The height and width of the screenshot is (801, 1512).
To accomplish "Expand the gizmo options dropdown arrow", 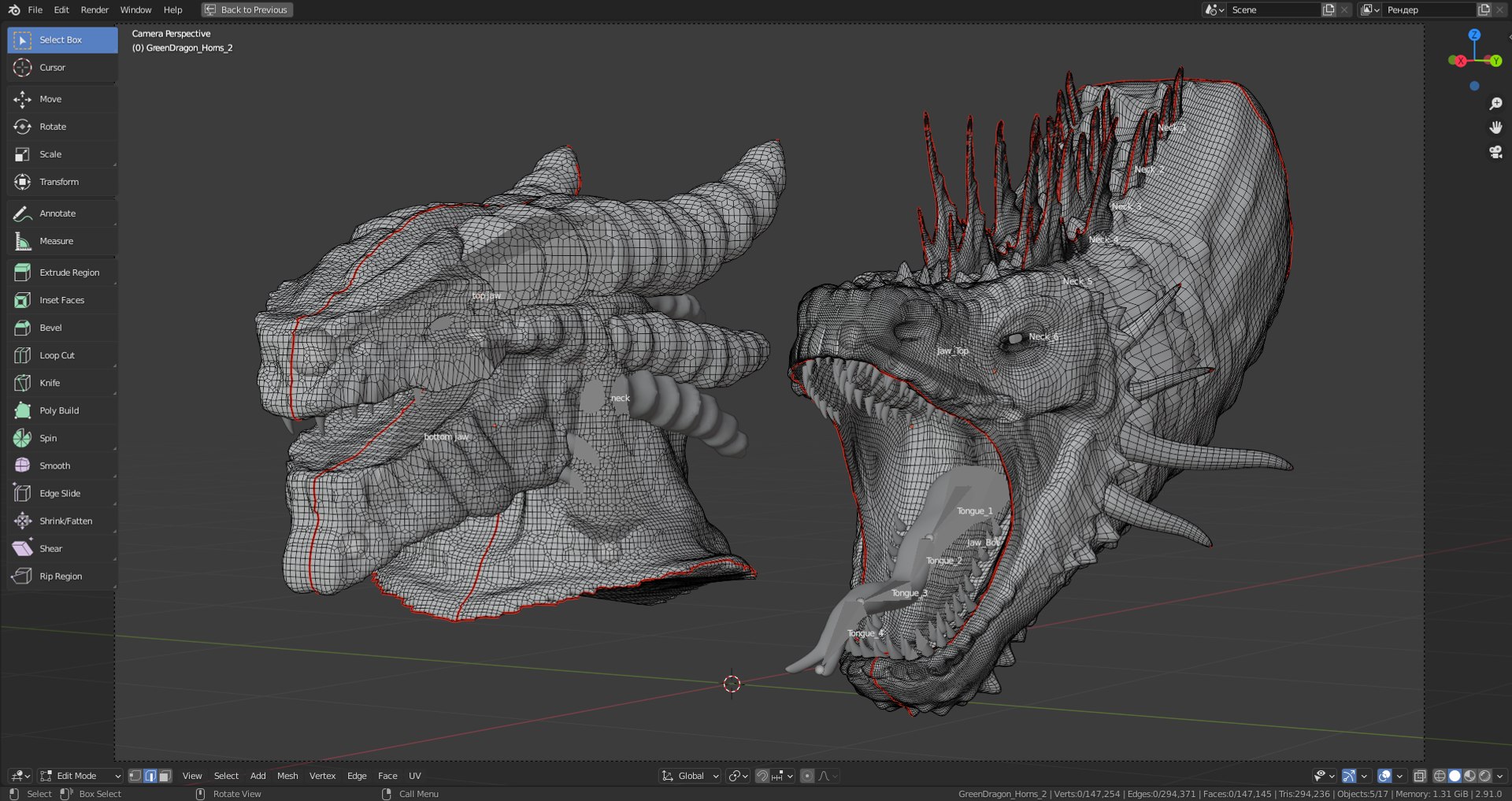I will tap(1364, 776).
